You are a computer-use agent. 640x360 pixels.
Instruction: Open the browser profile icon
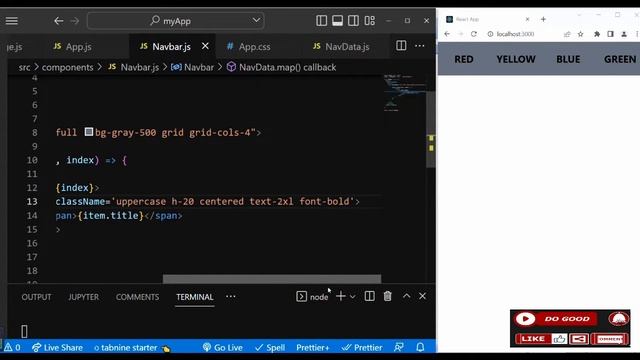[624, 34]
